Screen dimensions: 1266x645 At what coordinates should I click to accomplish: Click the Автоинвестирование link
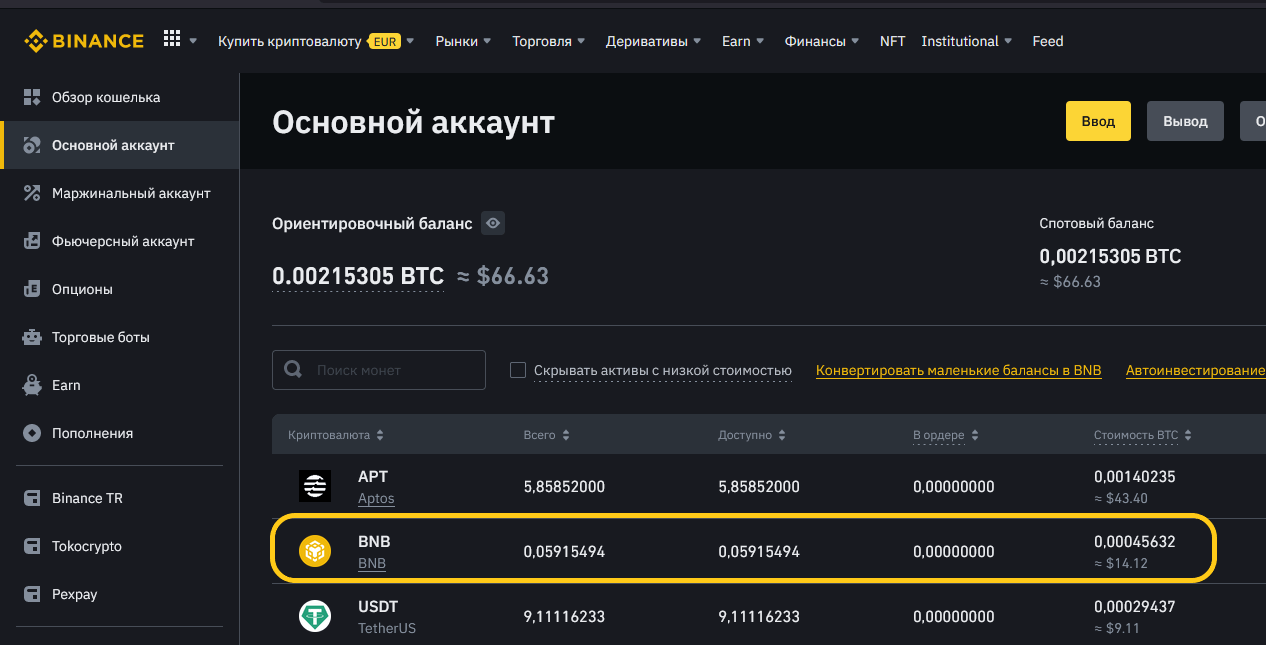tap(1195, 370)
